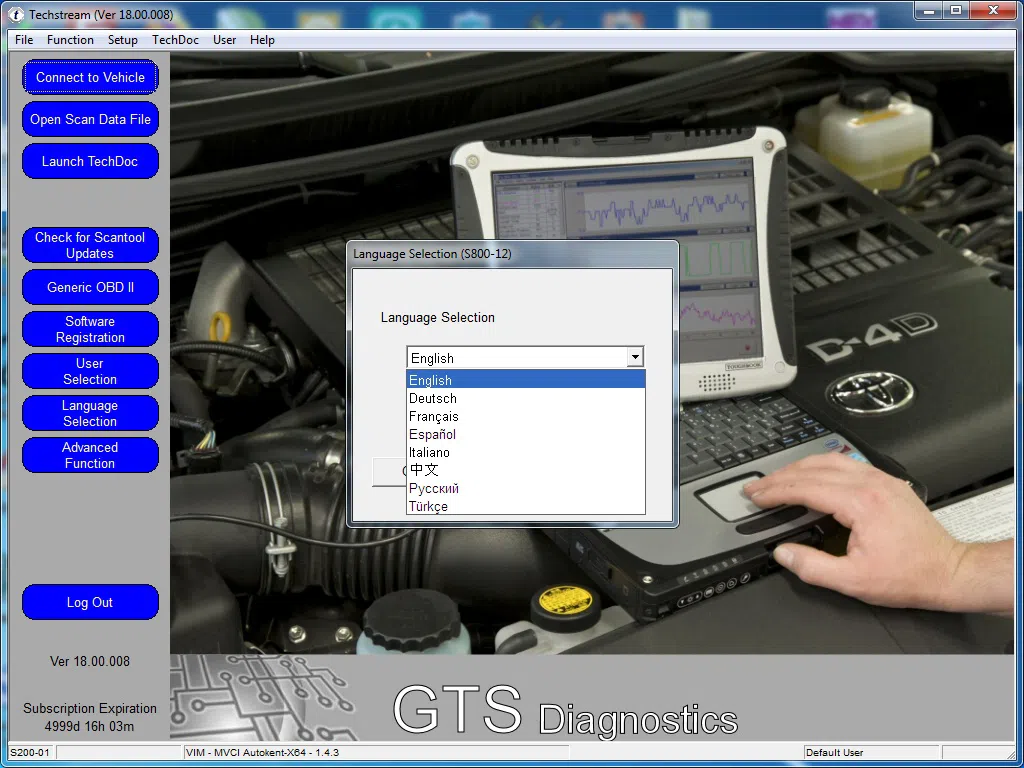Open the File menu
The width and height of the screenshot is (1024, 768).
click(24, 40)
